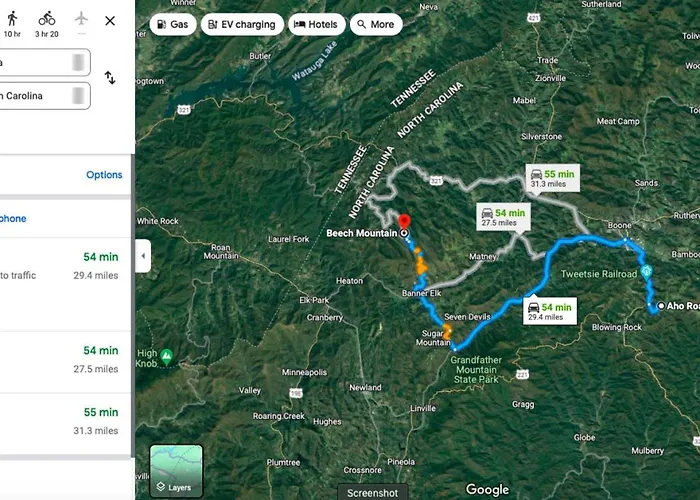This screenshot has height=500, width=700.
Task: Click the starting point input field
Action: point(45,62)
